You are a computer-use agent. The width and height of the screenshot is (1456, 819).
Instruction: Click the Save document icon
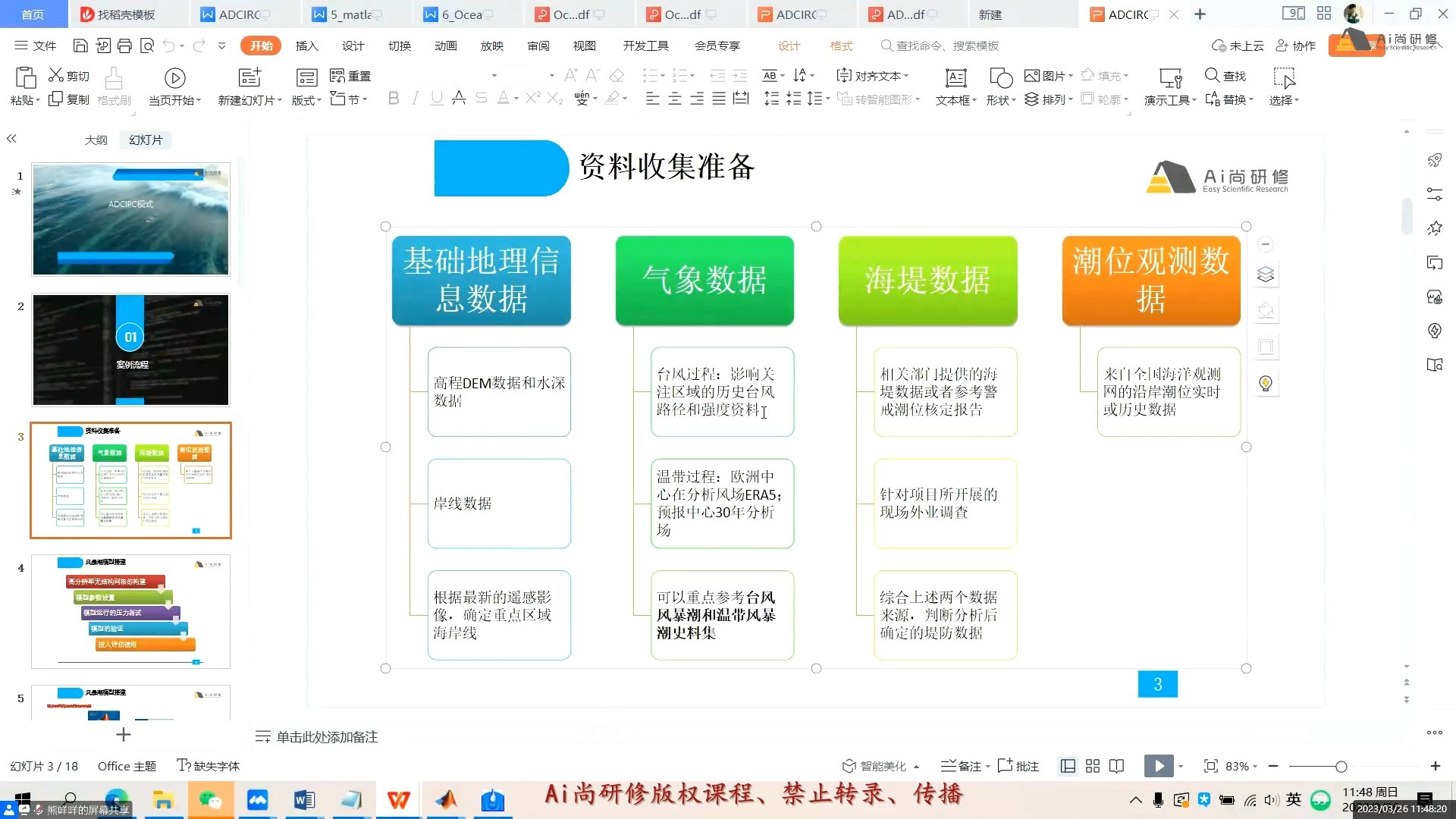(80, 46)
